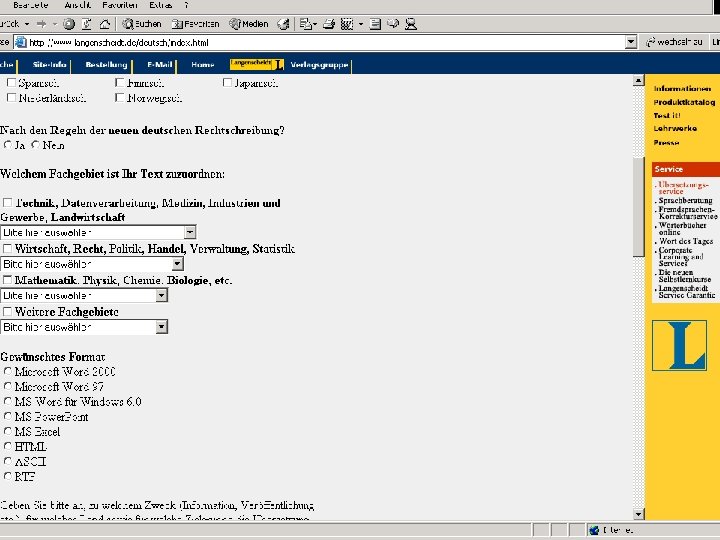The height and width of the screenshot is (540, 720).
Task: Choose Microsoft Word 2000 format
Action: tap(7, 371)
